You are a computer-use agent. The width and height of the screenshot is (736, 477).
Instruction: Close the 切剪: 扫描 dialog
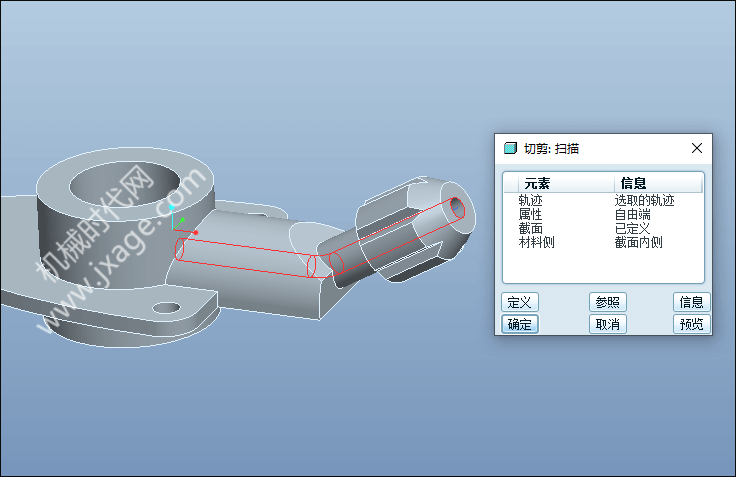click(697, 148)
